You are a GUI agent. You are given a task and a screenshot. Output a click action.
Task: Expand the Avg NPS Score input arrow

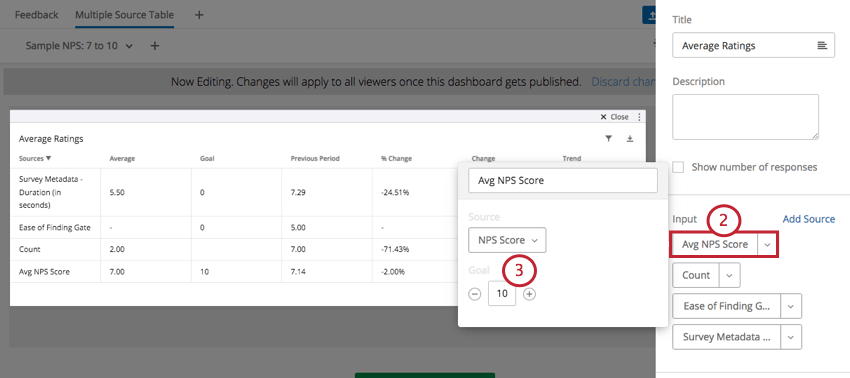768,245
